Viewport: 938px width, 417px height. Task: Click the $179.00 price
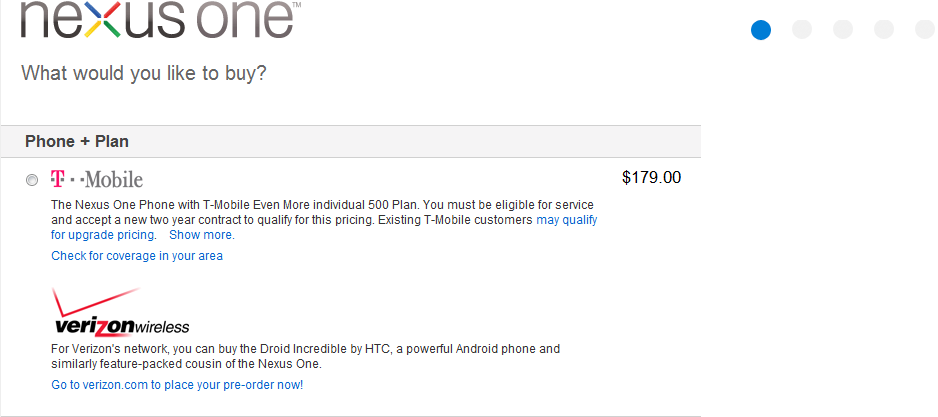(x=651, y=178)
